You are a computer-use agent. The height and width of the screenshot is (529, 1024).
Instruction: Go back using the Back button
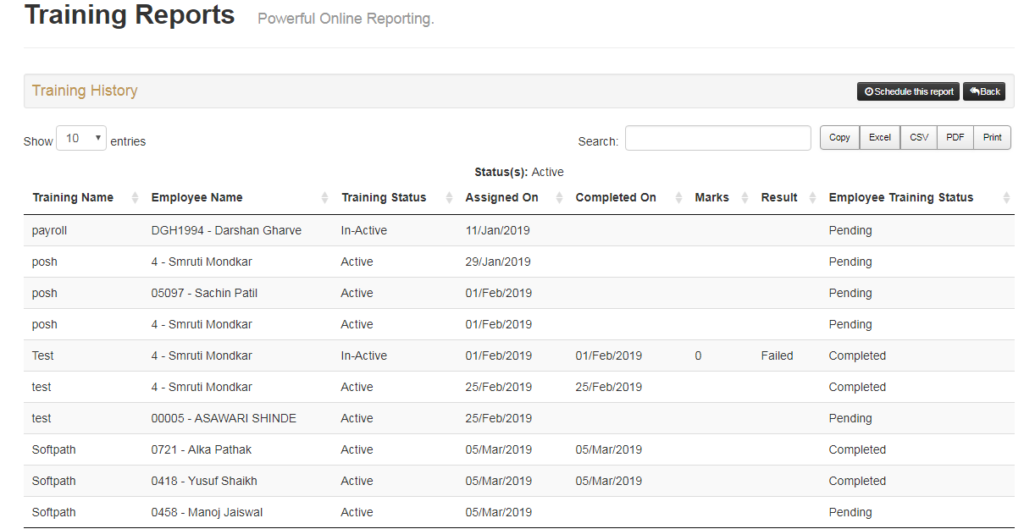pyautogui.click(x=984, y=91)
